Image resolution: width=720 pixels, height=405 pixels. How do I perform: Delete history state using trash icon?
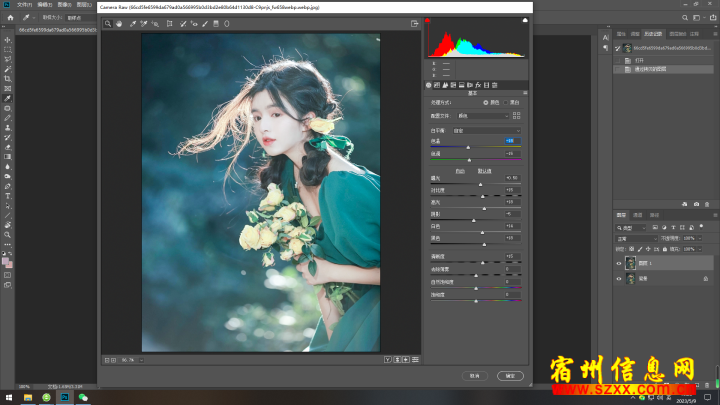coord(707,204)
